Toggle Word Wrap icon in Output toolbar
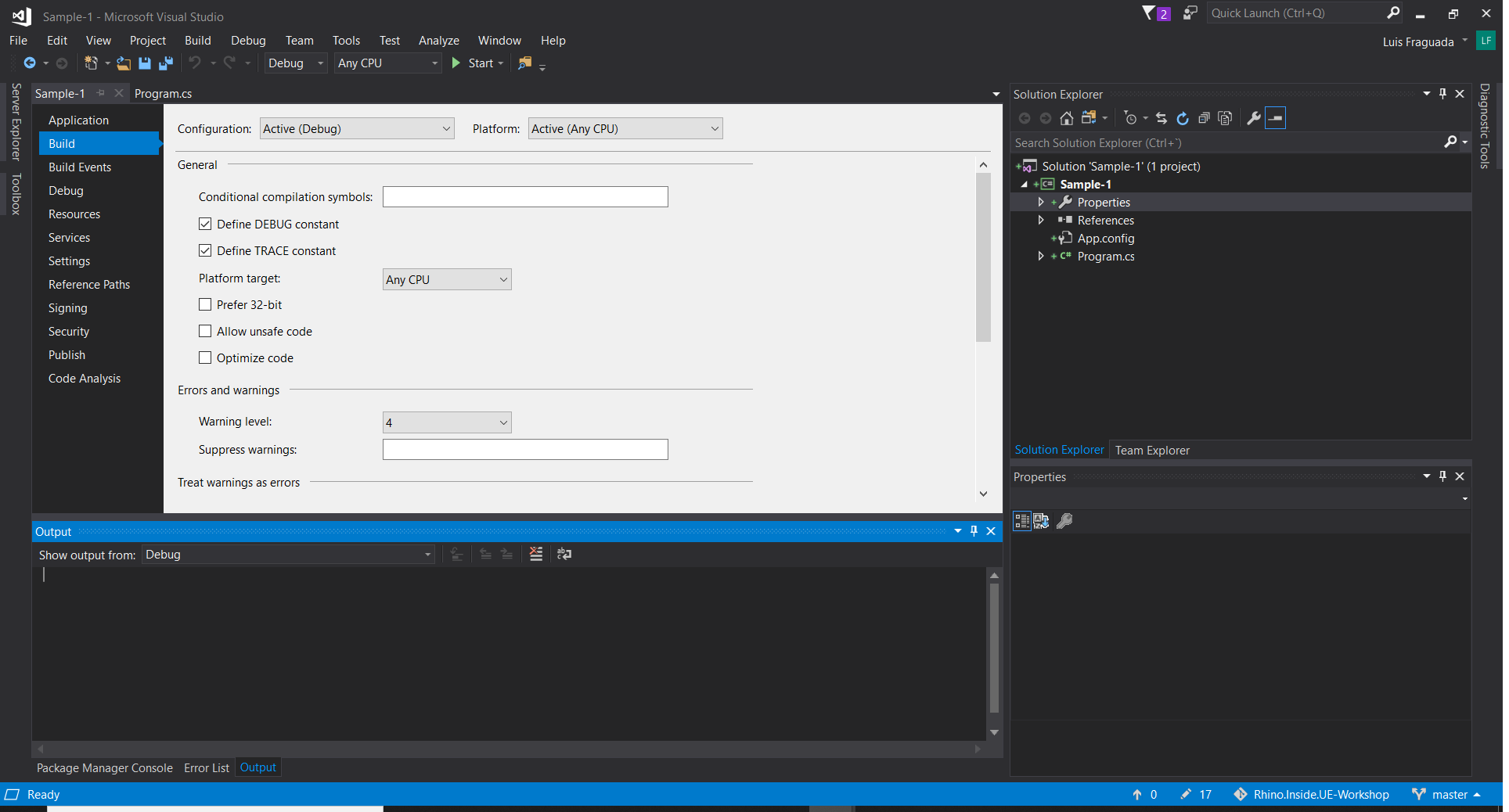 point(564,554)
